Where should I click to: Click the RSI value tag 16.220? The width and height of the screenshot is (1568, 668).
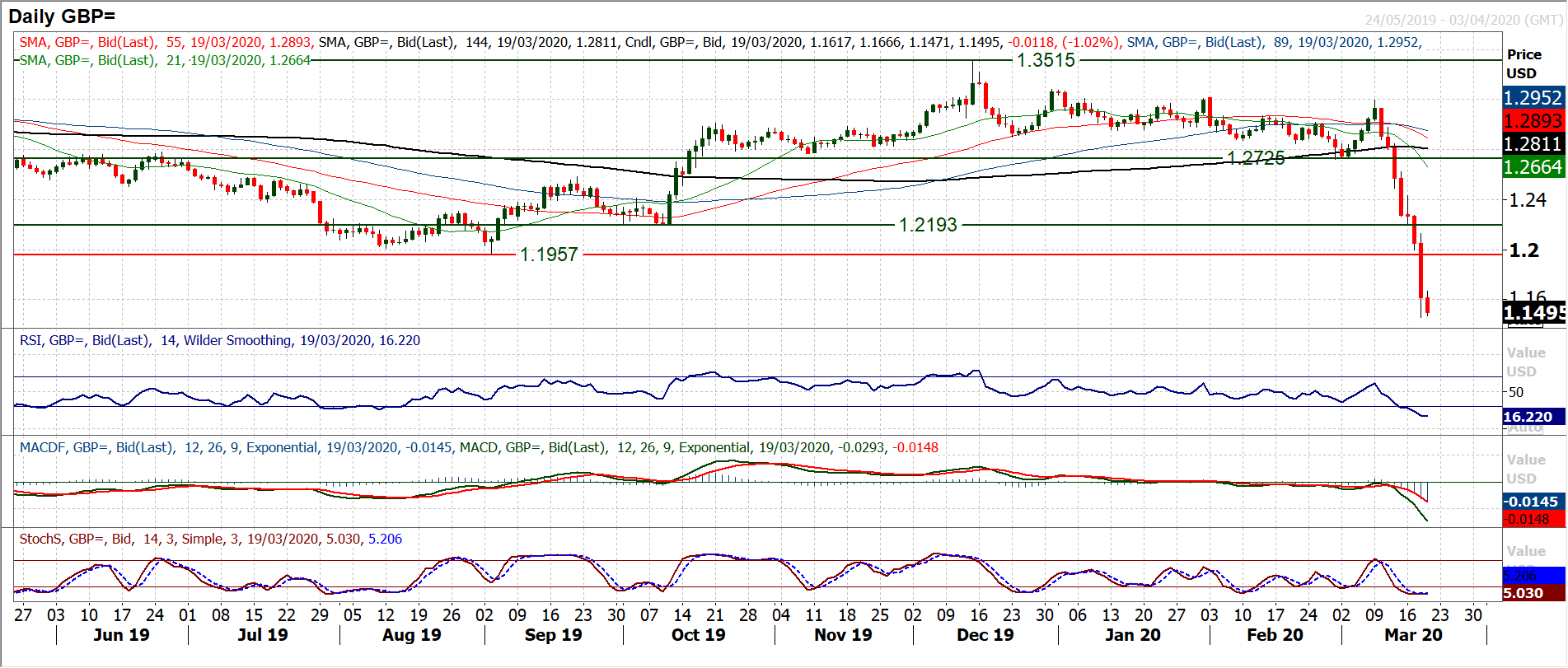[x=1533, y=417]
